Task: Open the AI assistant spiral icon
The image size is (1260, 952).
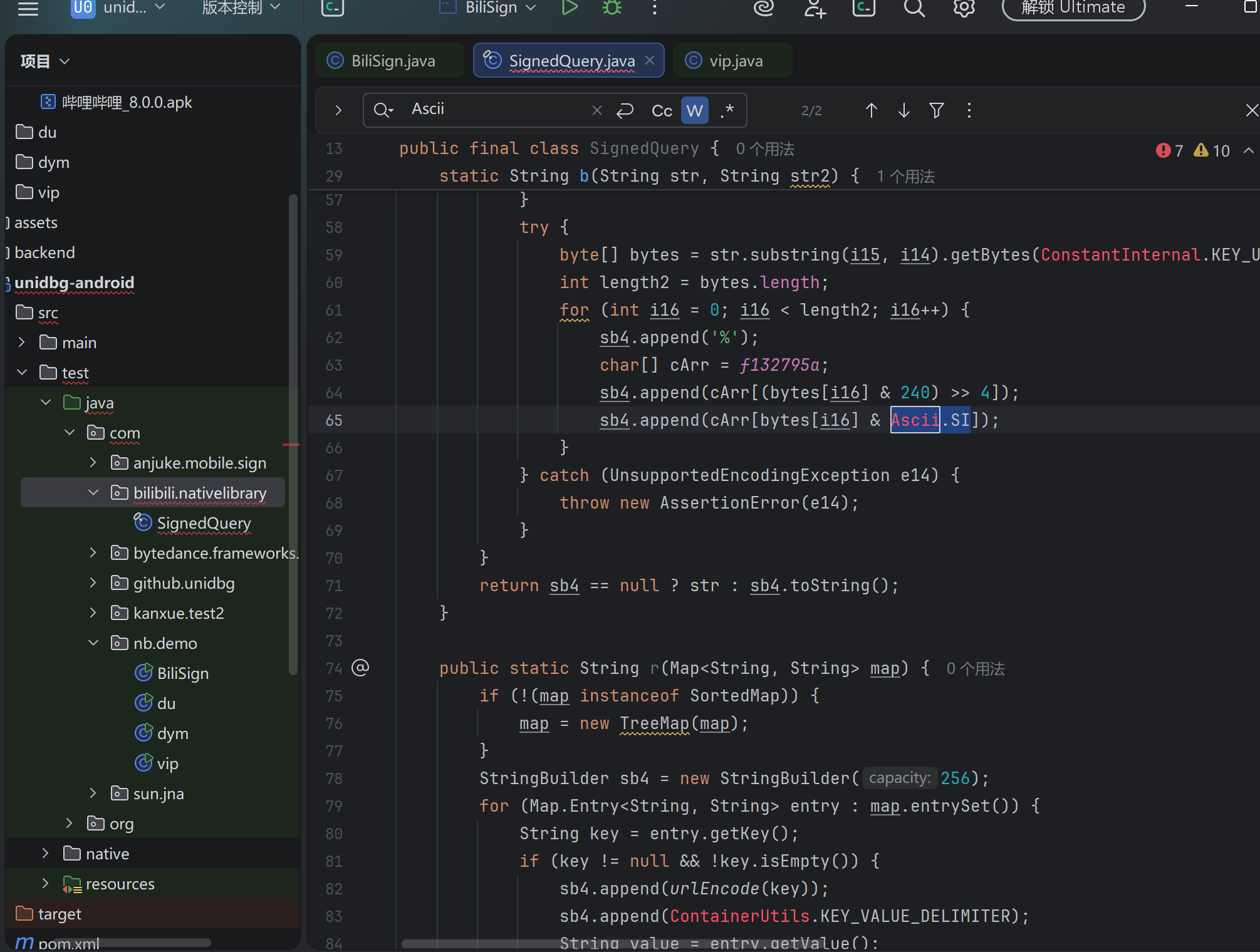Action: [x=764, y=8]
